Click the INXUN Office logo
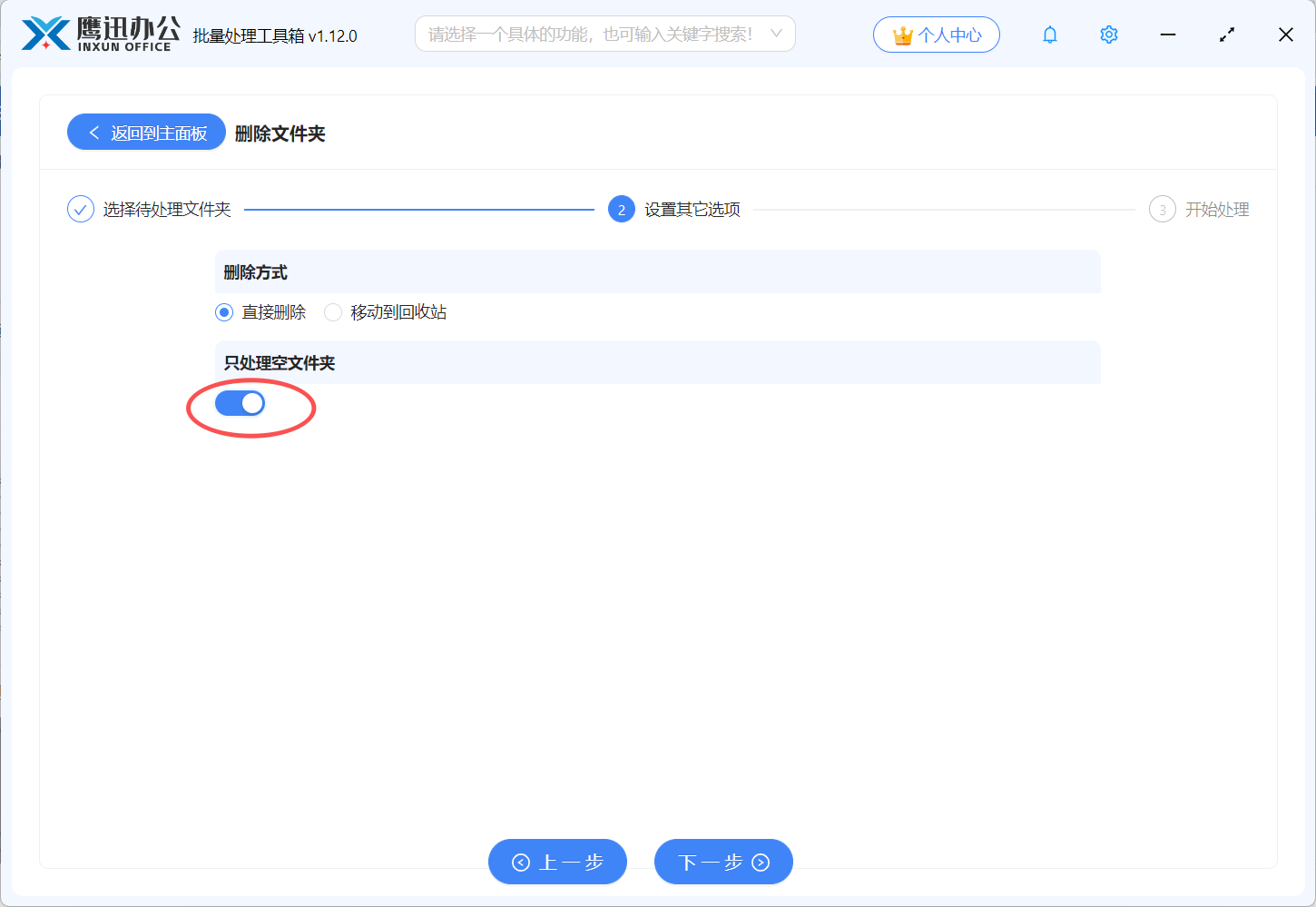This screenshot has width=1316, height=907. [100, 35]
